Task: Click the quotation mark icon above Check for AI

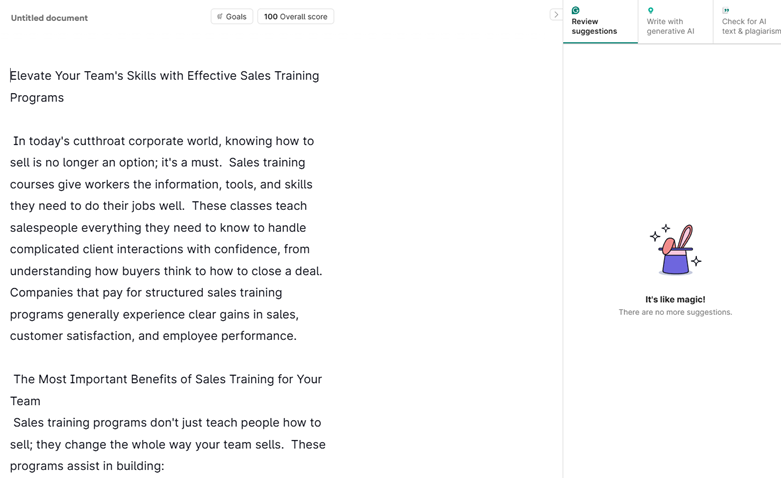Action: [x=726, y=11]
